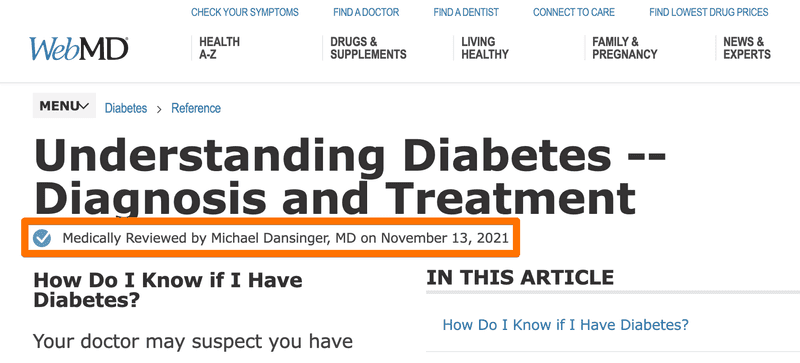
Task: Open Drugs & Supplements menu
Action: point(368,48)
